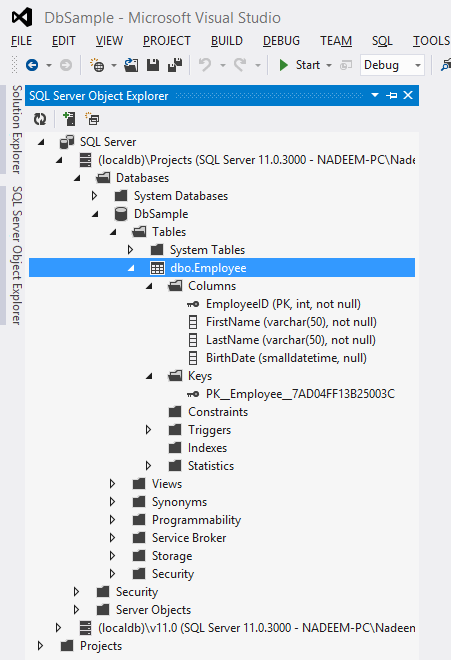Click the Refresh icon in Object Explorer
451x660 pixels.
[40, 120]
